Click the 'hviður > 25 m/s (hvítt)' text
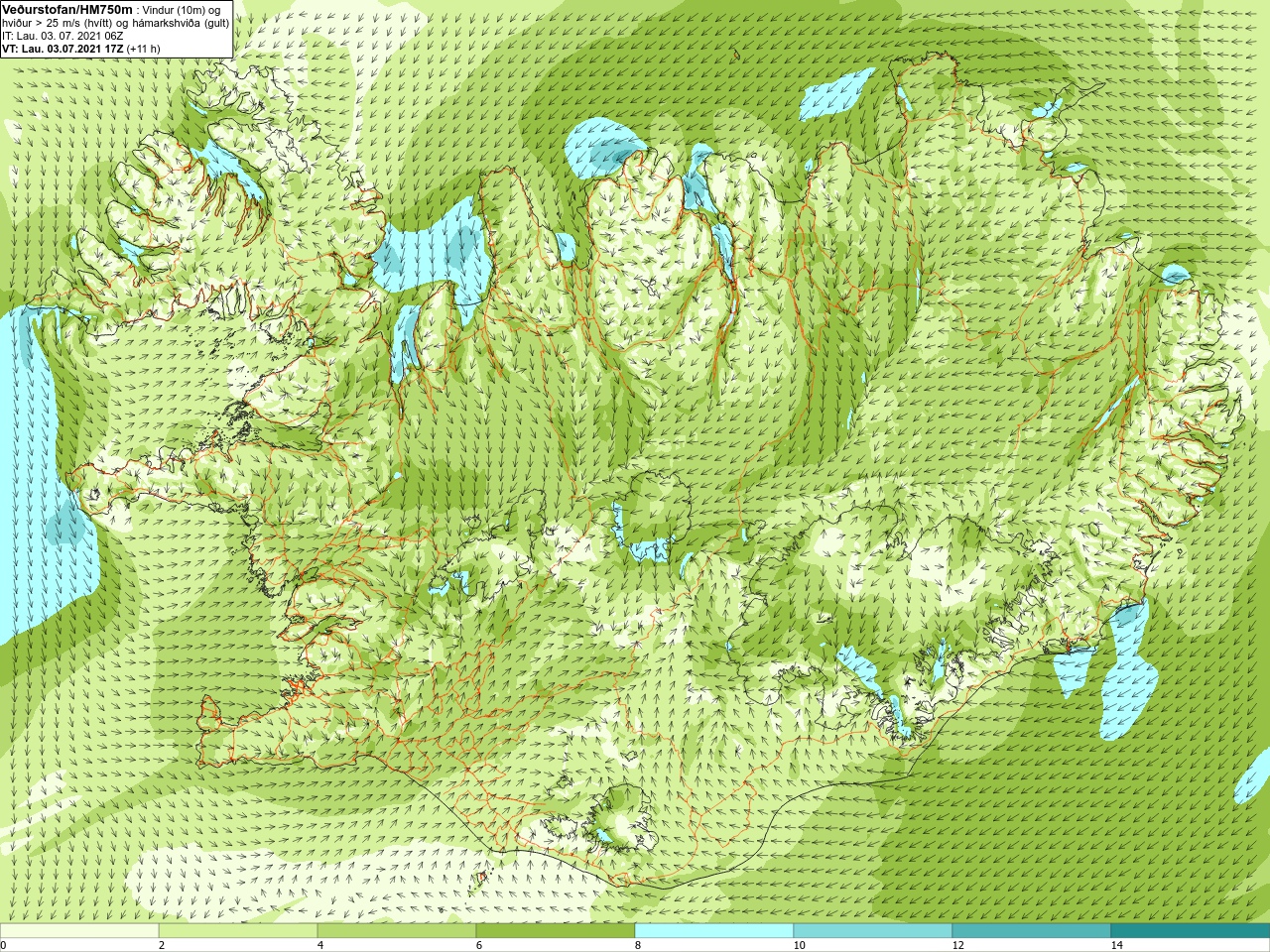The width and height of the screenshot is (1270, 952). (60, 23)
